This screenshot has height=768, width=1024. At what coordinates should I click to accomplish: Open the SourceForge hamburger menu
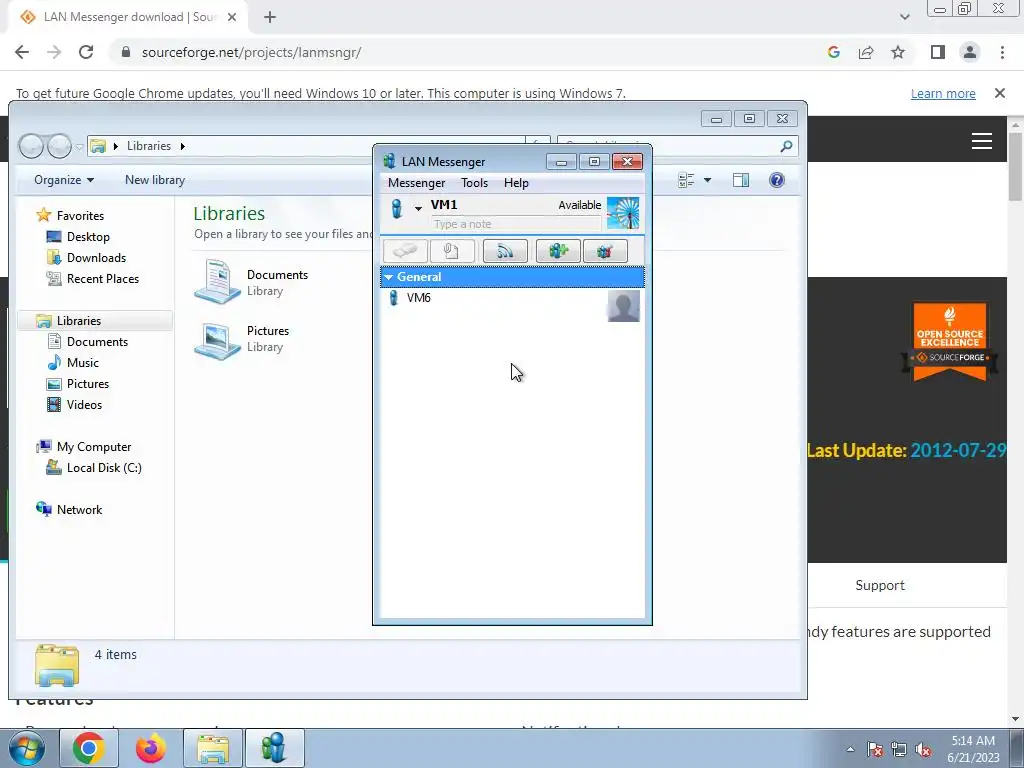[x=982, y=140]
